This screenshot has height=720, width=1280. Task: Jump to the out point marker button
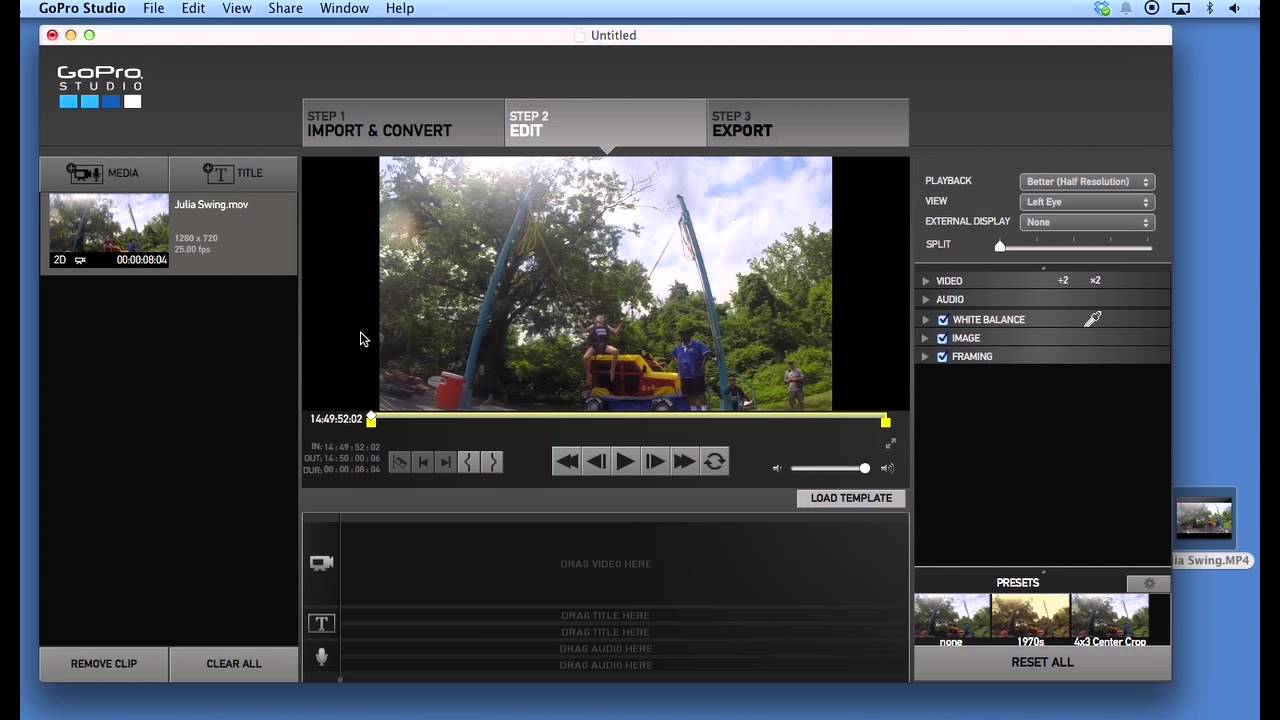pos(446,462)
